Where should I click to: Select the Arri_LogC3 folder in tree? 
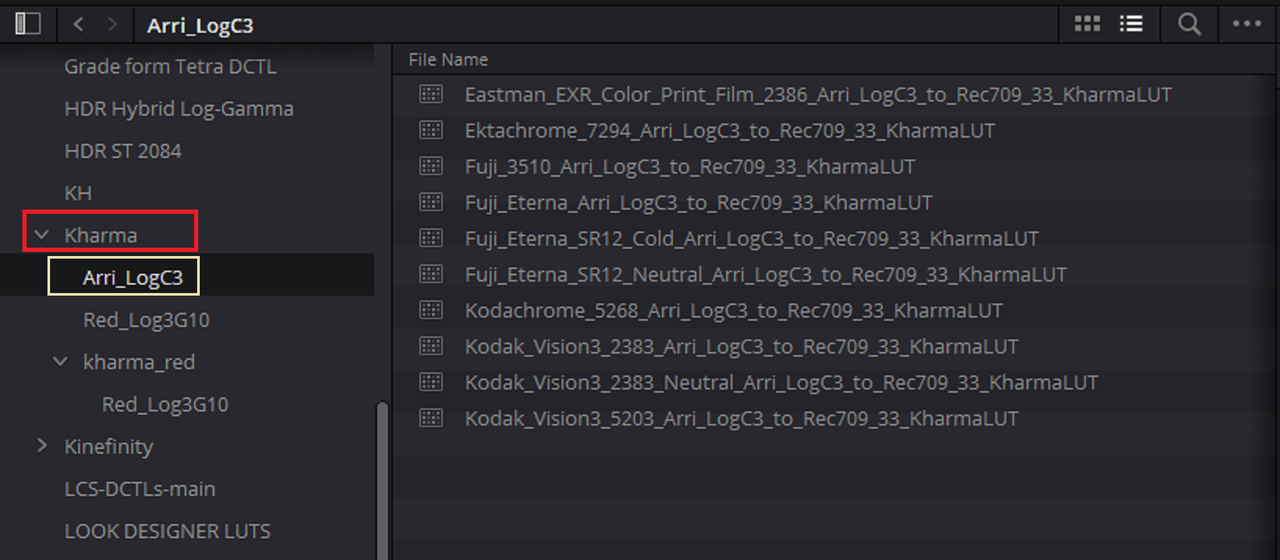(133, 278)
